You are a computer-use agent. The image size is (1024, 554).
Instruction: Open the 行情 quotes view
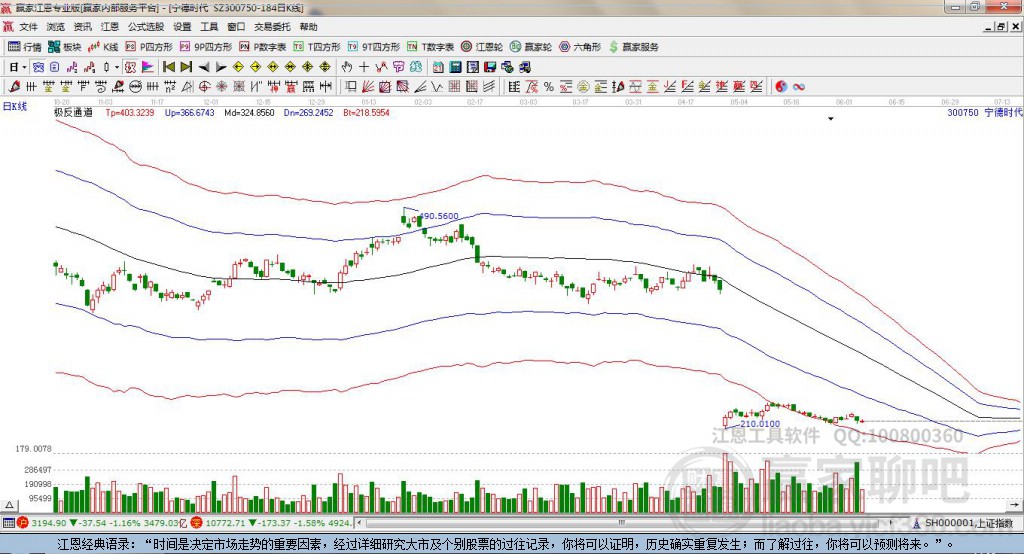point(25,47)
